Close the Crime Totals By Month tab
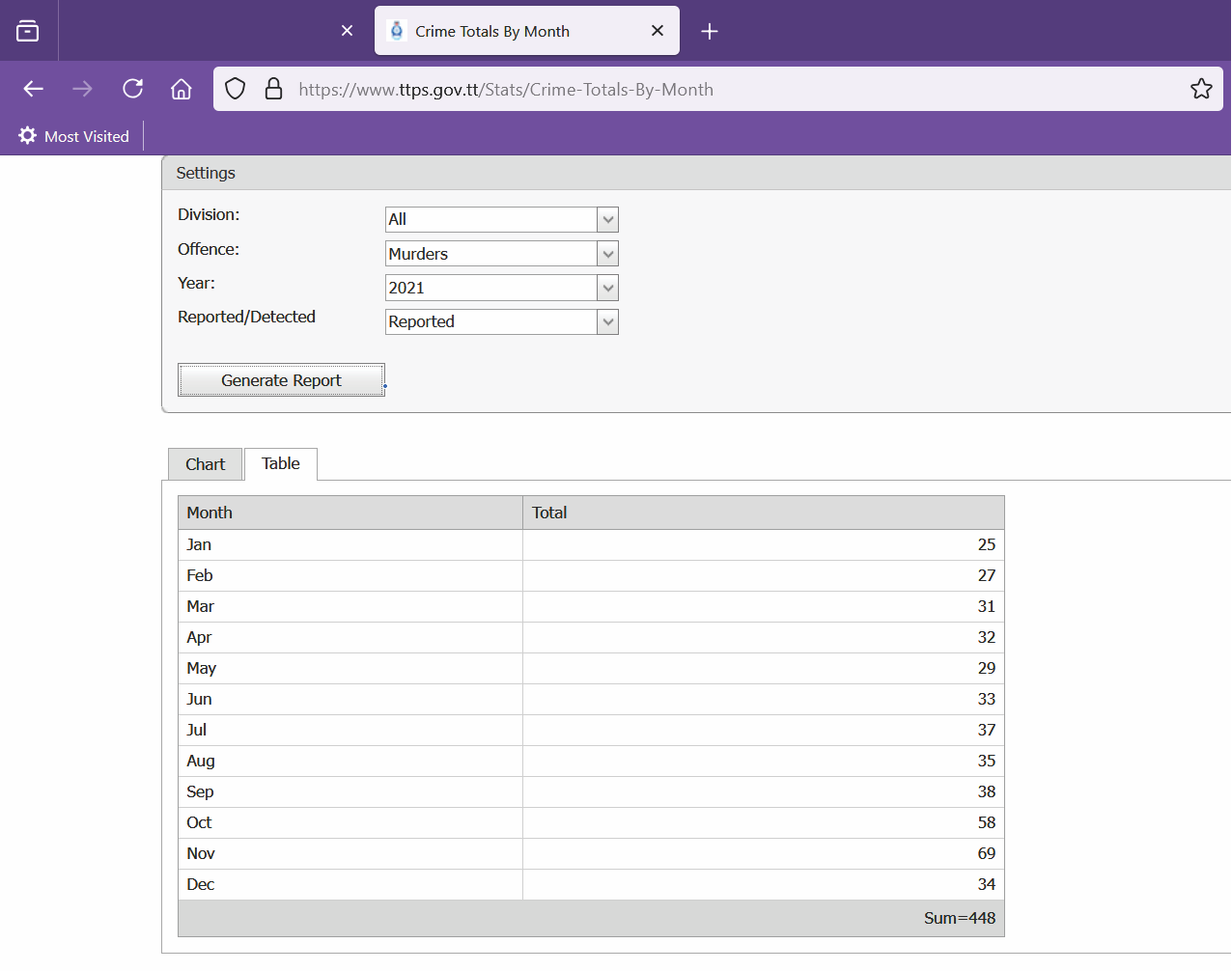This screenshot has height=971, width=1232. click(658, 31)
